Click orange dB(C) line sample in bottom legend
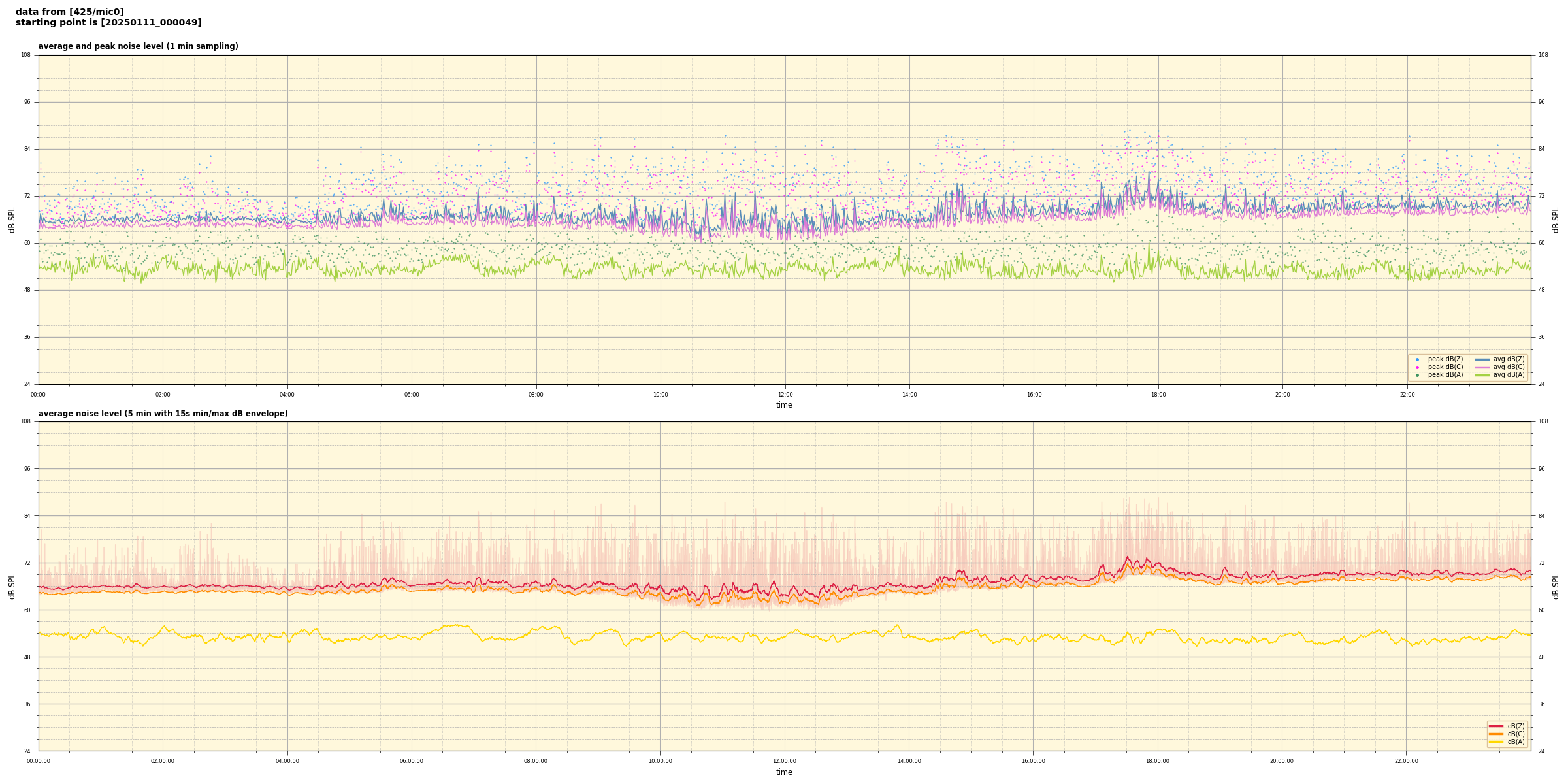This screenshot has height=784, width=1568. pos(1495,734)
